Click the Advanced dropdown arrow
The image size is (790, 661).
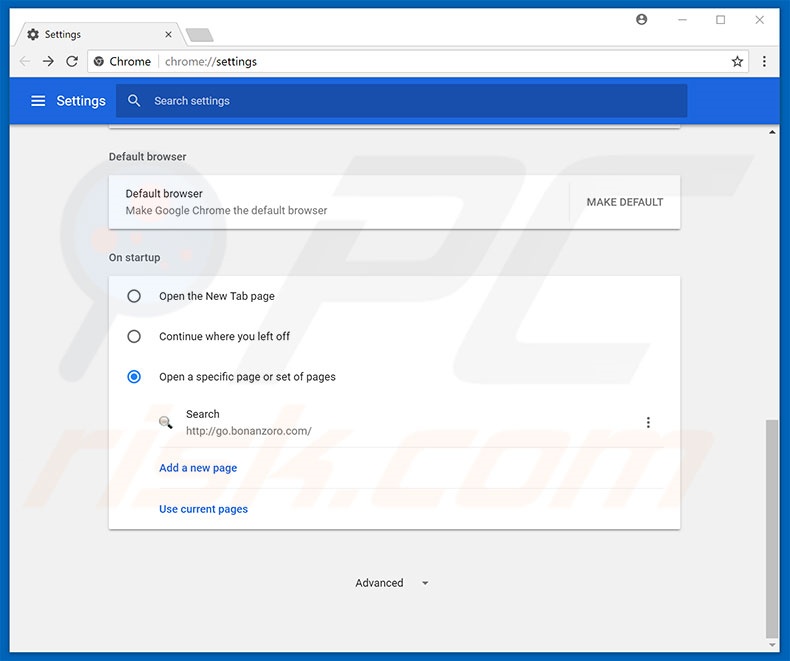(x=425, y=583)
